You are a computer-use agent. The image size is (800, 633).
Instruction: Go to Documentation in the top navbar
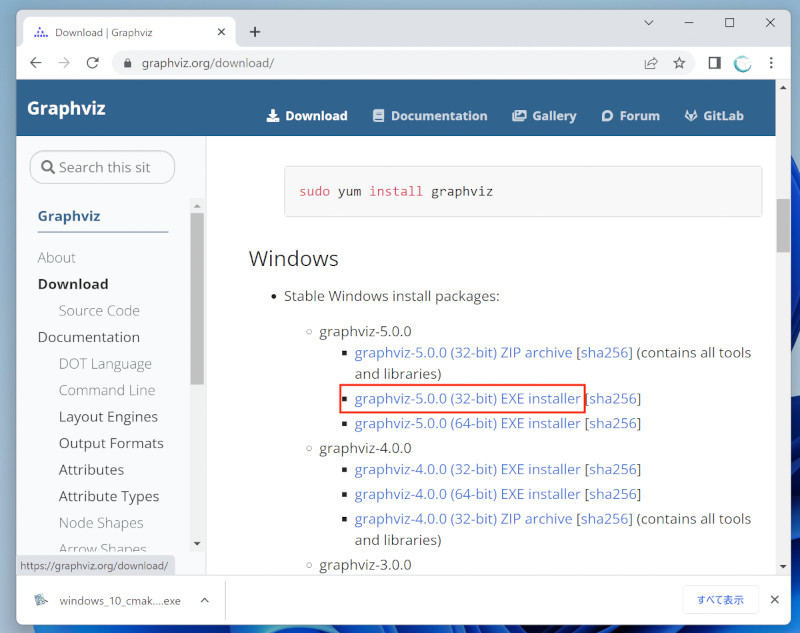click(429, 116)
